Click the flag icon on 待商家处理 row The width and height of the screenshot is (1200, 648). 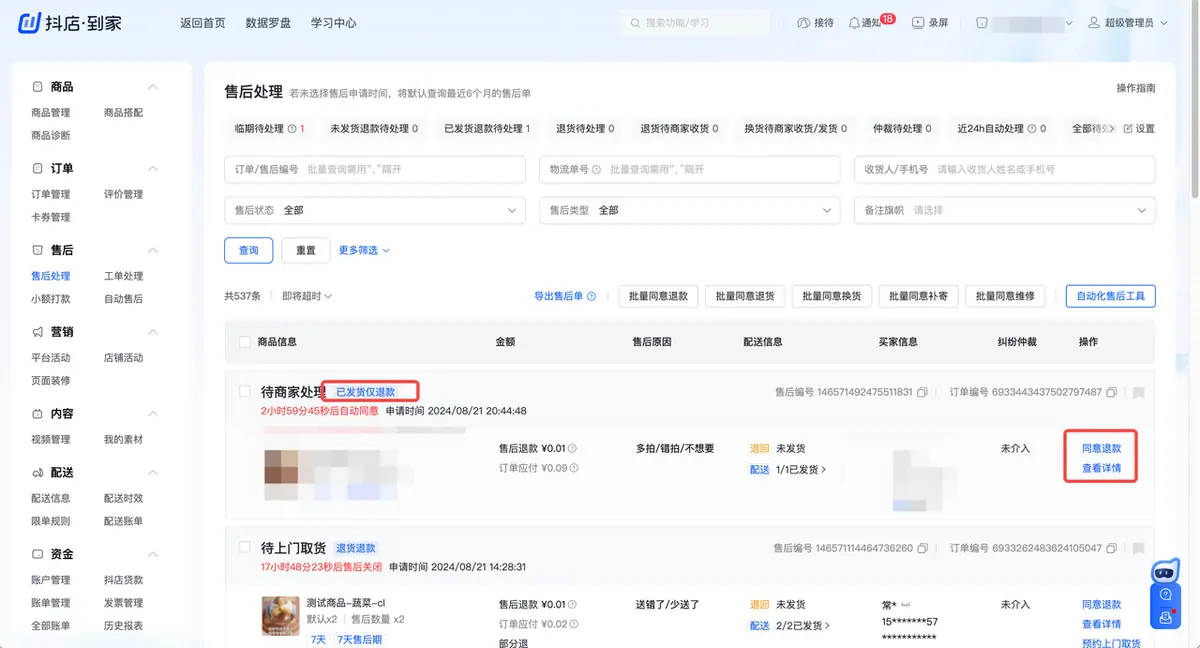pyautogui.click(x=1138, y=392)
